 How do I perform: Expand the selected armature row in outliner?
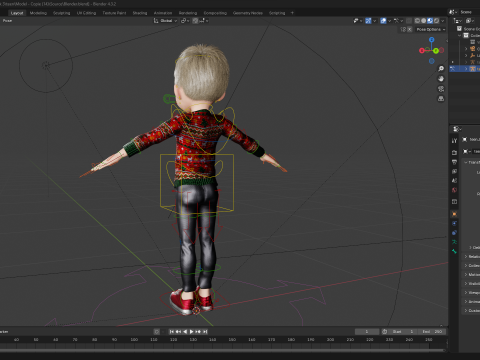tap(466, 69)
